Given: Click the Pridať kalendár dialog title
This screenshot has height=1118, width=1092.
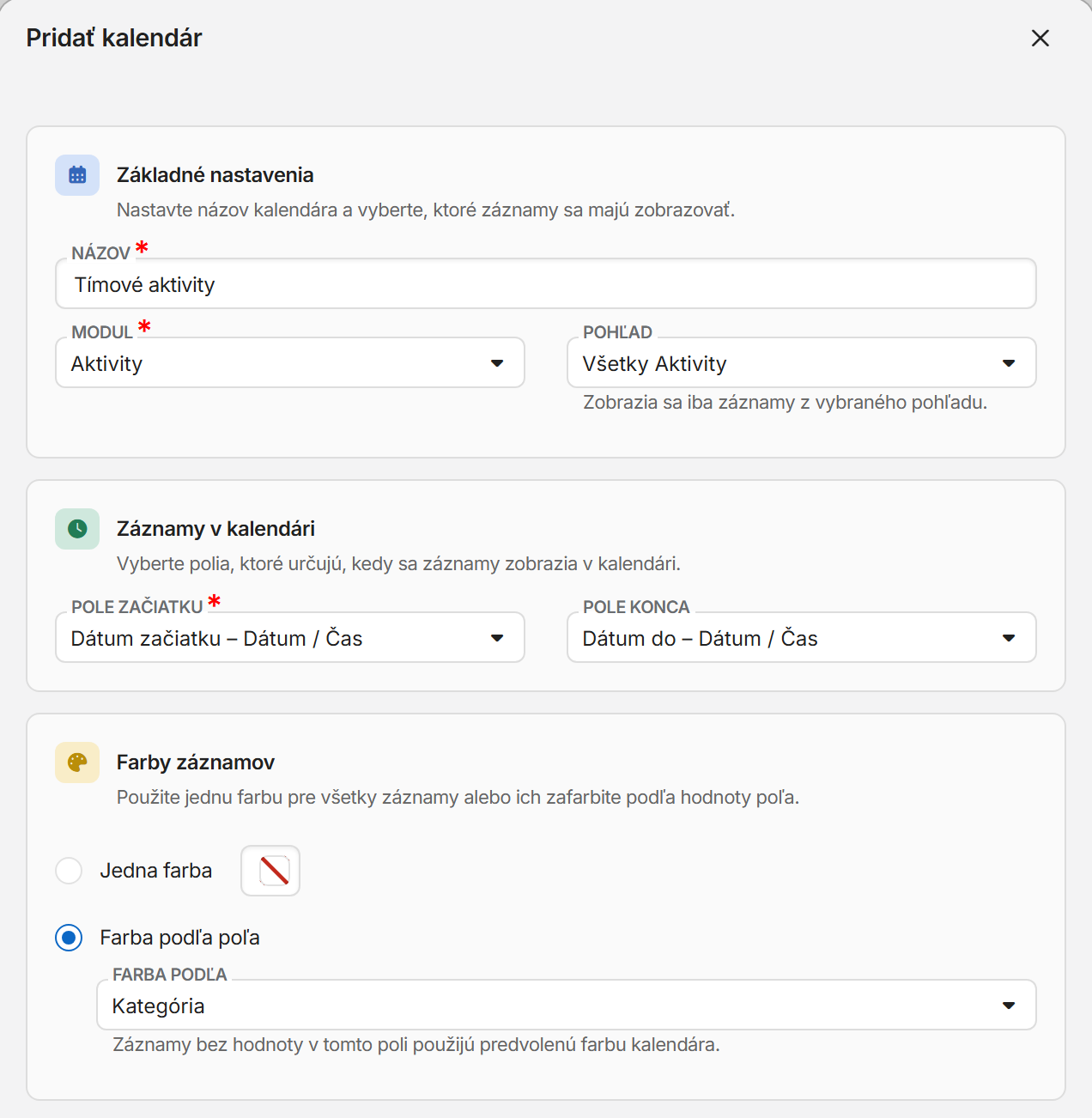Looking at the screenshot, I should pos(114,38).
